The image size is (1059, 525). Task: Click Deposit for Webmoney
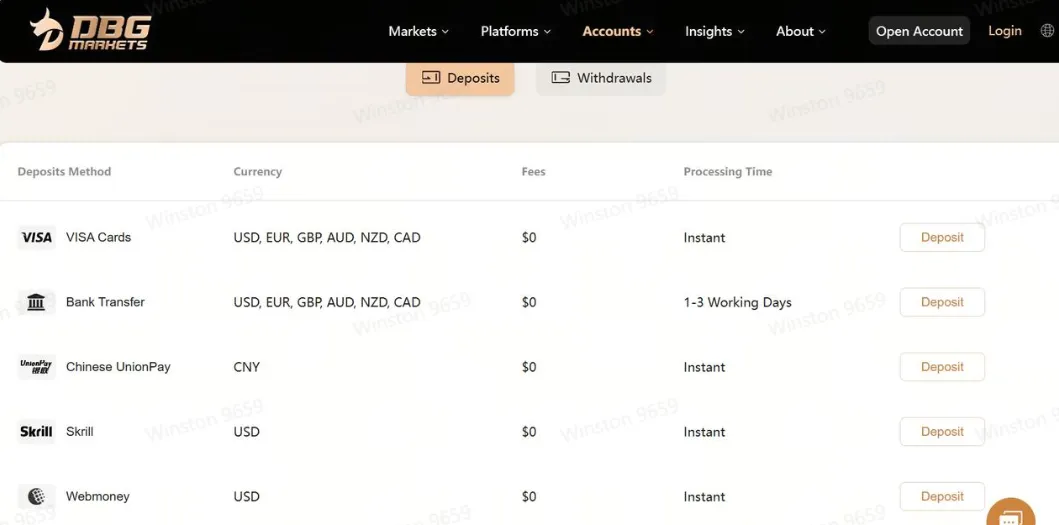coord(942,497)
